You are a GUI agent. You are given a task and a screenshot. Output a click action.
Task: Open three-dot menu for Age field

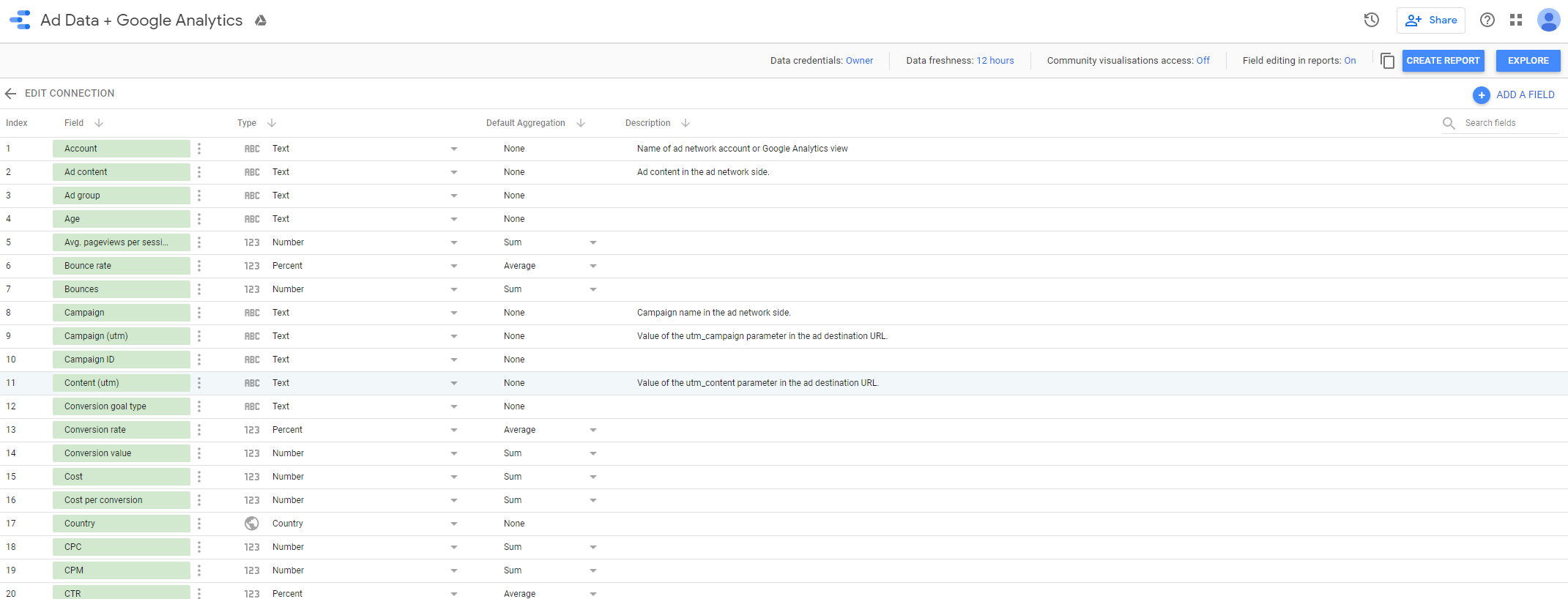click(x=199, y=219)
